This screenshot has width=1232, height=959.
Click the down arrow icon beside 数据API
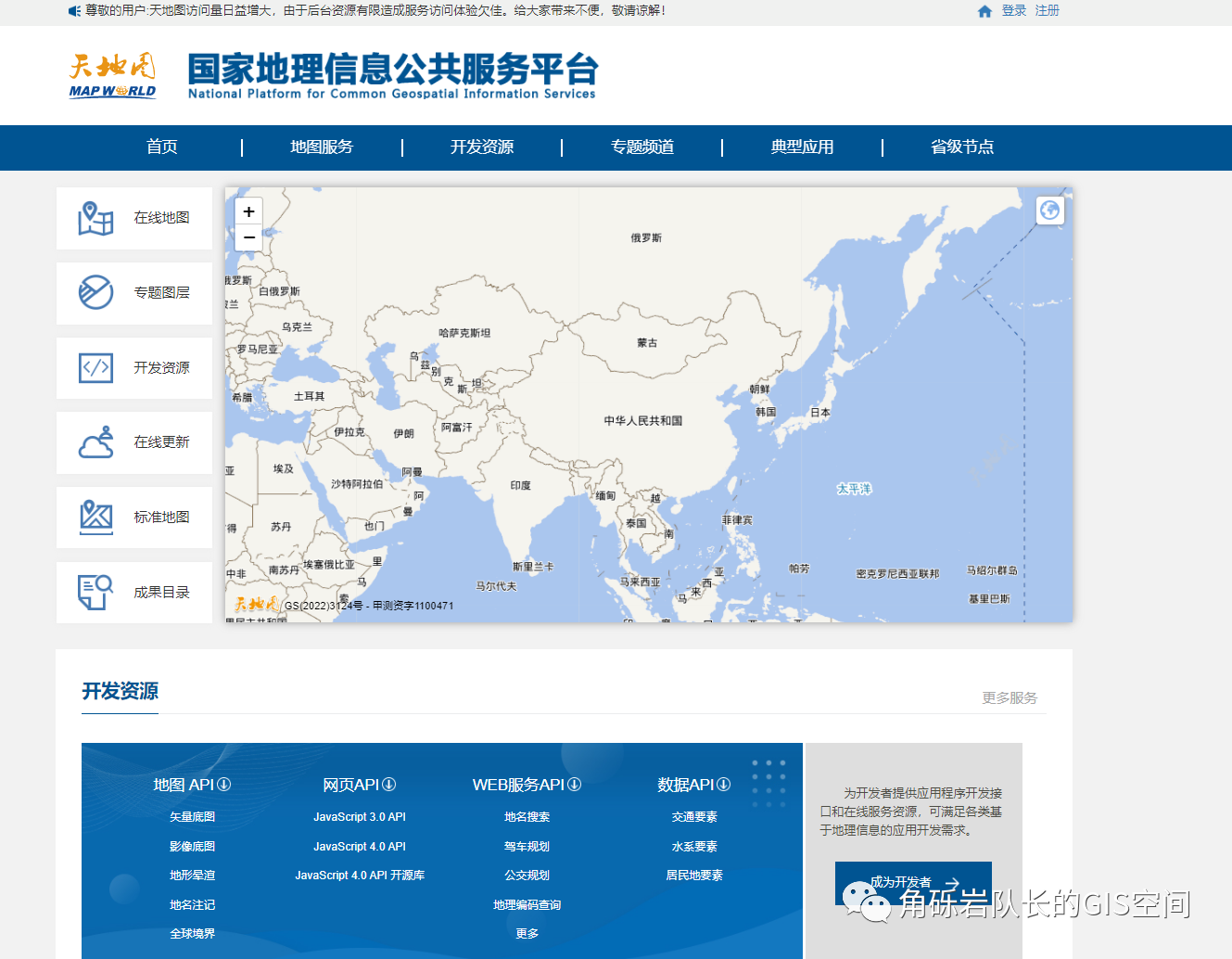tap(724, 785)
